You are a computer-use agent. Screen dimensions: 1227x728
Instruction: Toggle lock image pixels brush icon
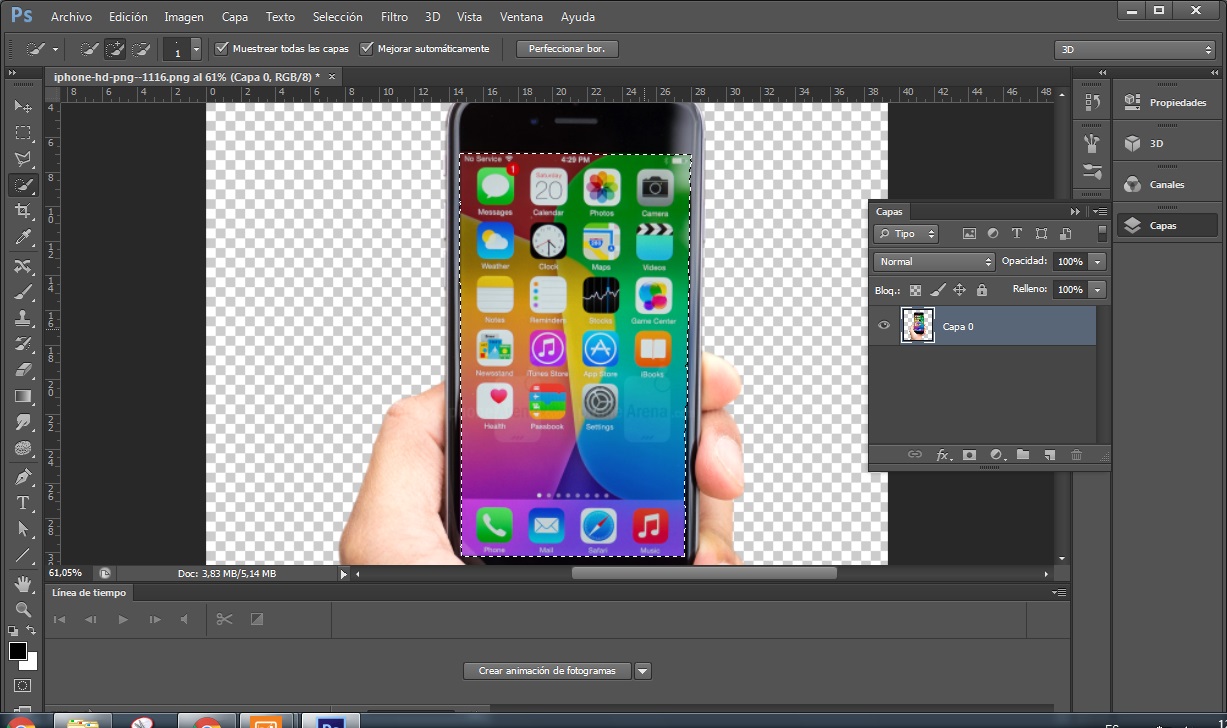tap(937, 290)
